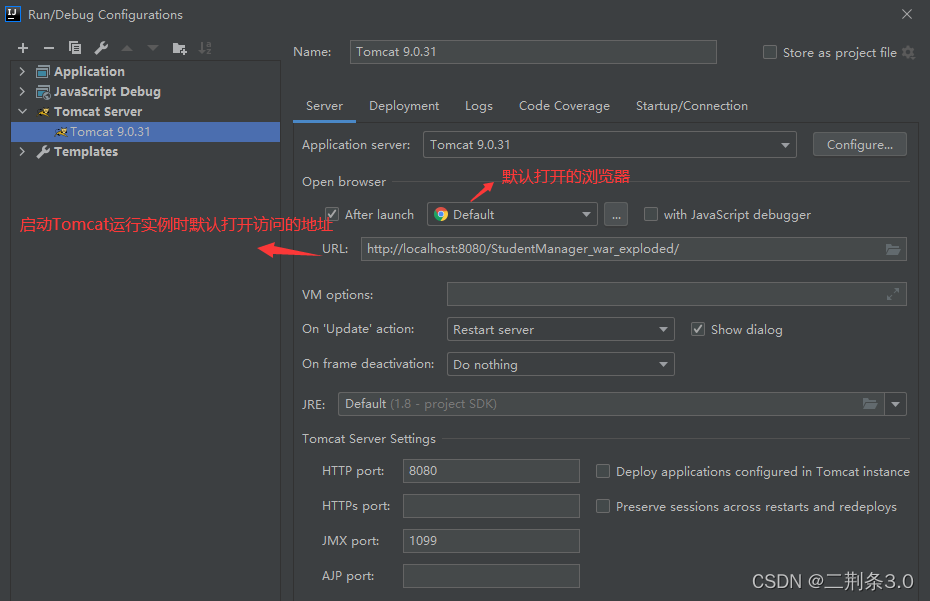Image resolution: width=930 pixels, height=601 pixels.
Task: Add a new configuration with plus icon
Action: pos(23,48)
